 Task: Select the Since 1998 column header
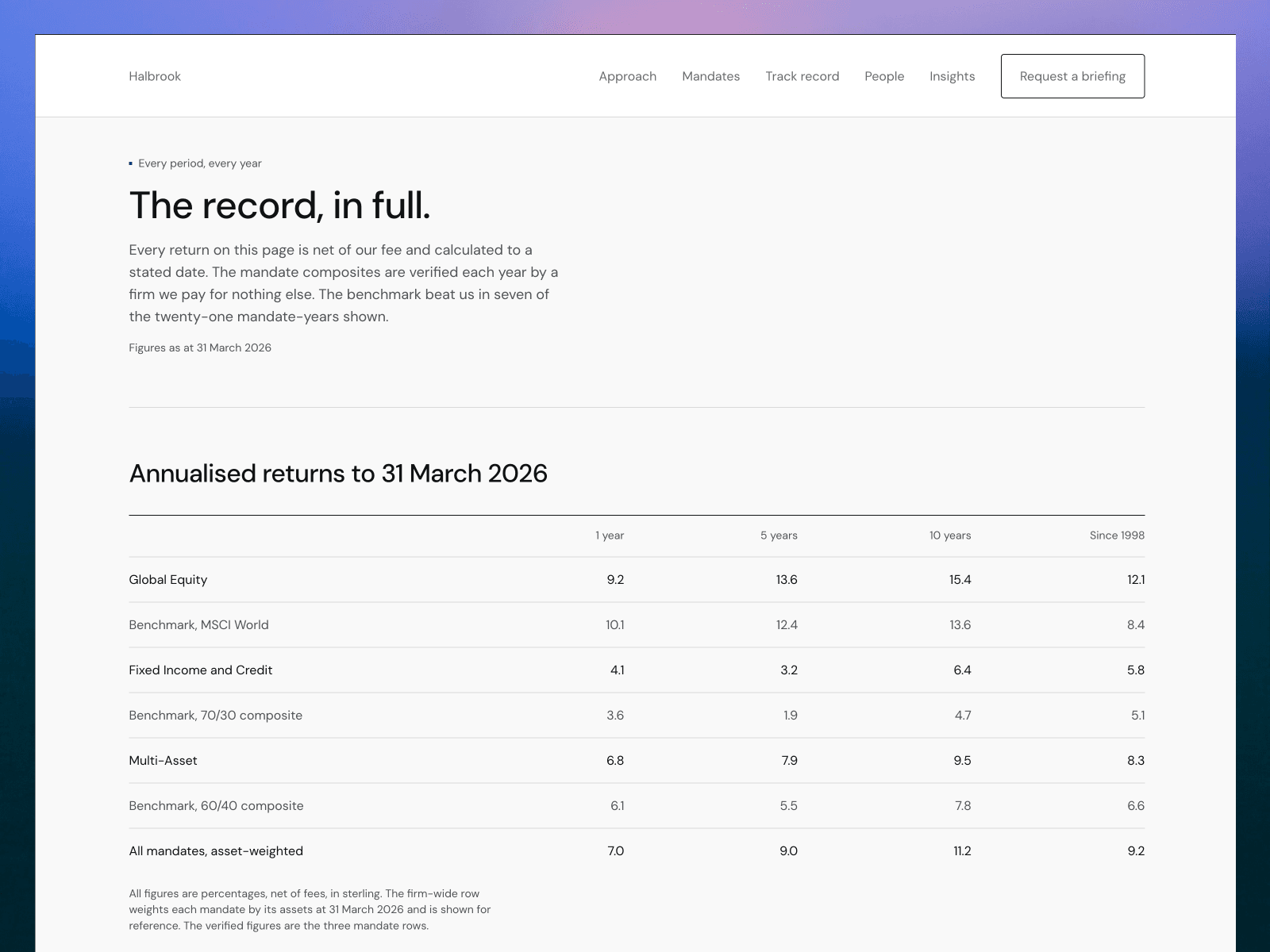coord(1117,535)
